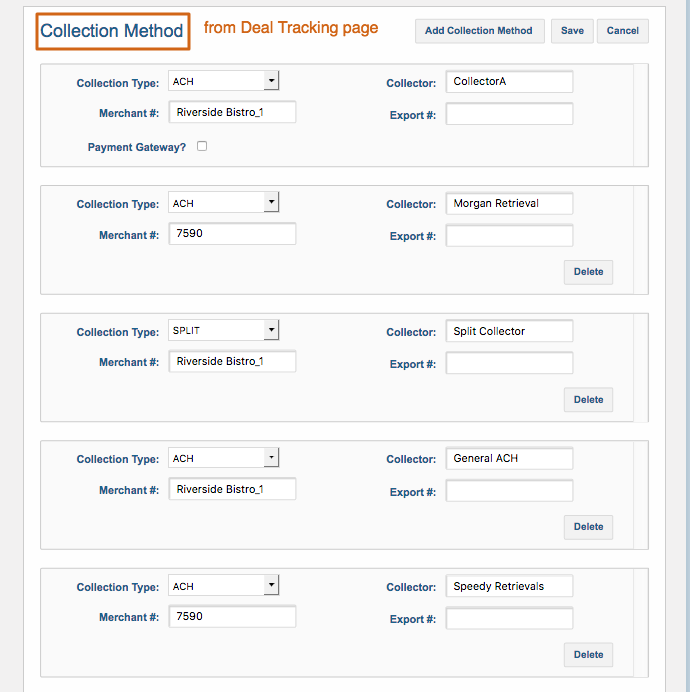Click Merchant # field for Morgan Retrieval
This screenshot has height=692, width=690.
click(x=232, y=233)
